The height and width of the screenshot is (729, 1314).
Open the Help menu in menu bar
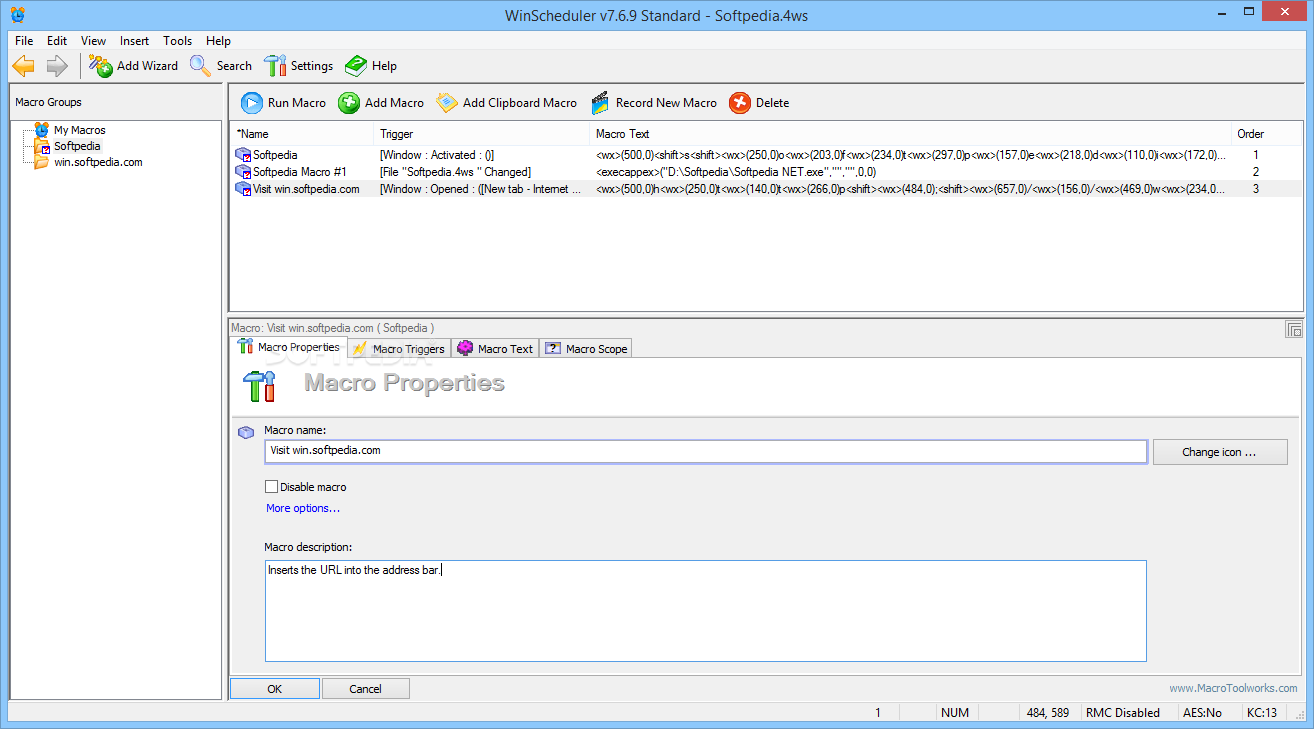(218, 41)
